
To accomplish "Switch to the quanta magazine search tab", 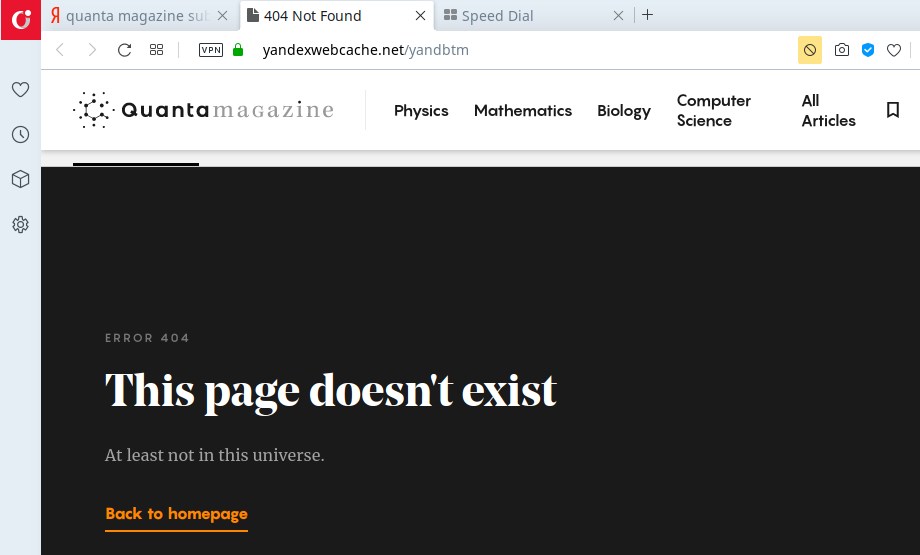I will (x=130, y=16).
